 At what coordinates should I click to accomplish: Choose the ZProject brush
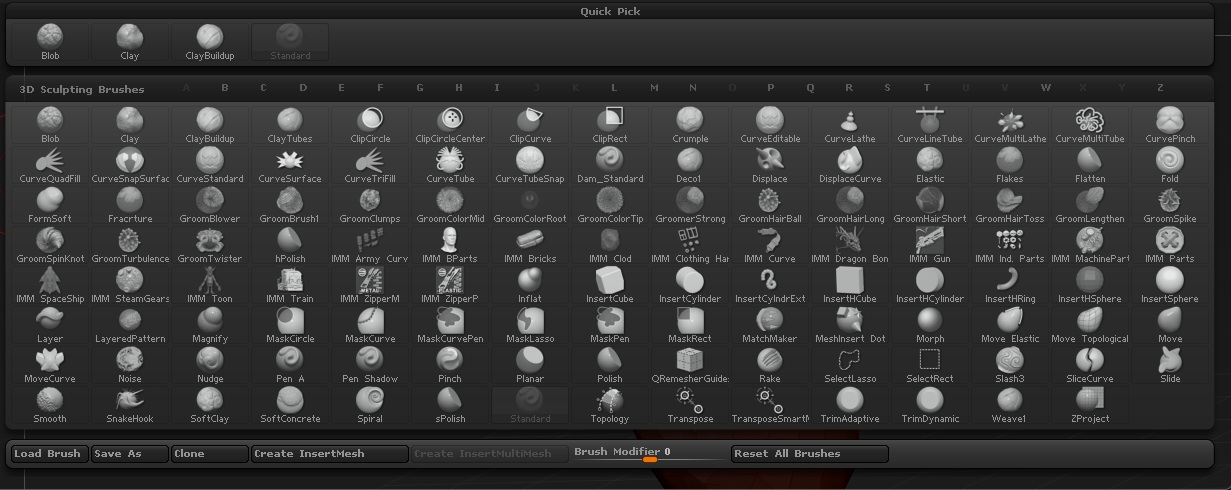(1090, 406)
